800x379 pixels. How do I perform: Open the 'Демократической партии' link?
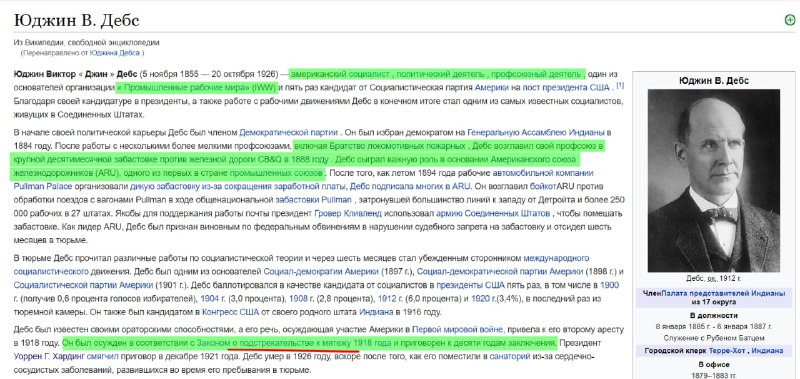coord(289,133)
